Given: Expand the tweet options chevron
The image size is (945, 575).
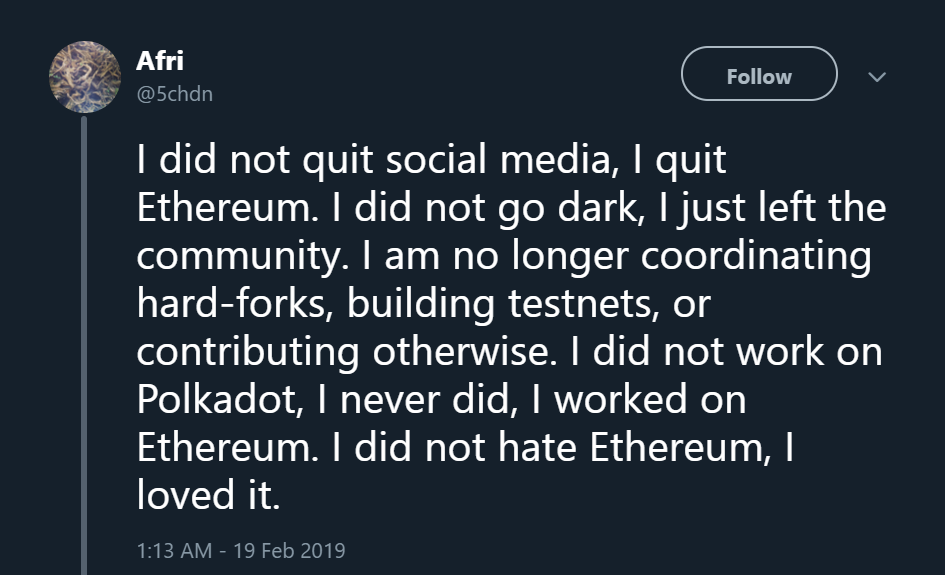Looking at the screenshot, I should [x=876, y=76].
